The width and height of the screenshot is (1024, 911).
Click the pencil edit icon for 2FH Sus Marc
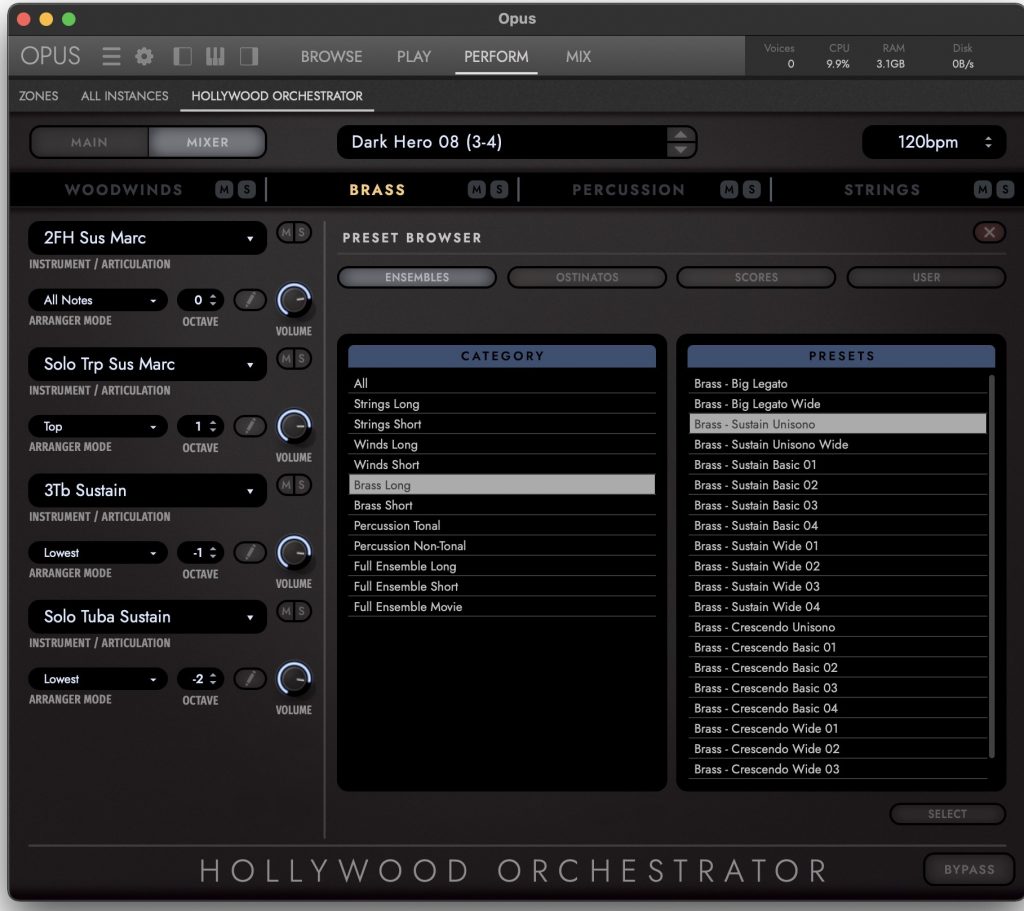pos(249,300)
